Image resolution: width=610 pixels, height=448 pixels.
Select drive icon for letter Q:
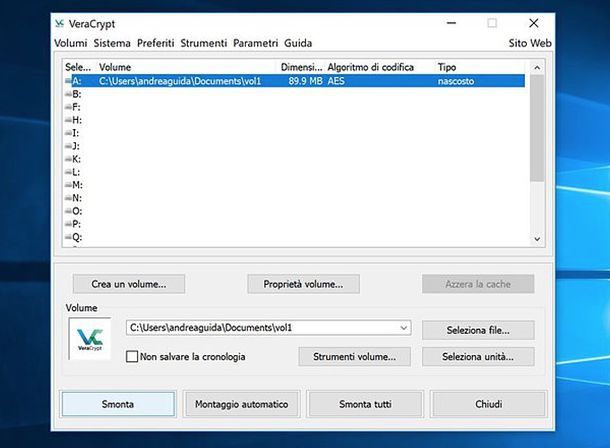click(68, 237)
